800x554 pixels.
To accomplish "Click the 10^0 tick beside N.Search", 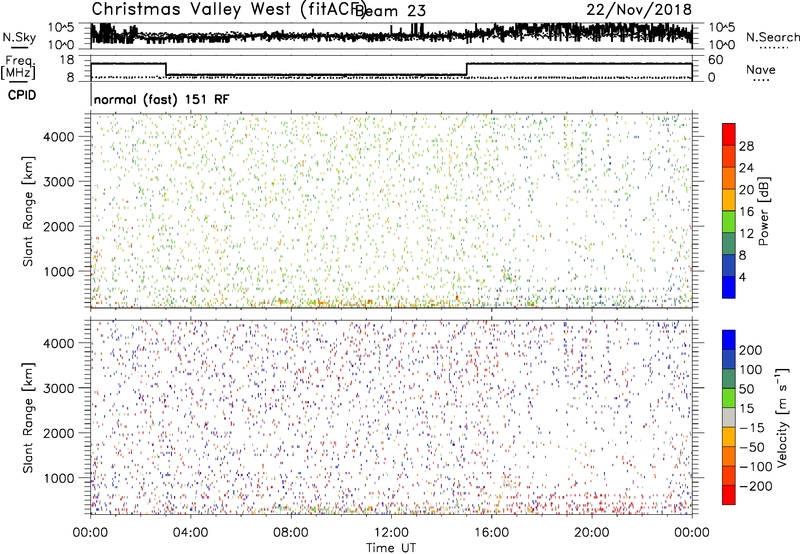I will click(721, 45).
